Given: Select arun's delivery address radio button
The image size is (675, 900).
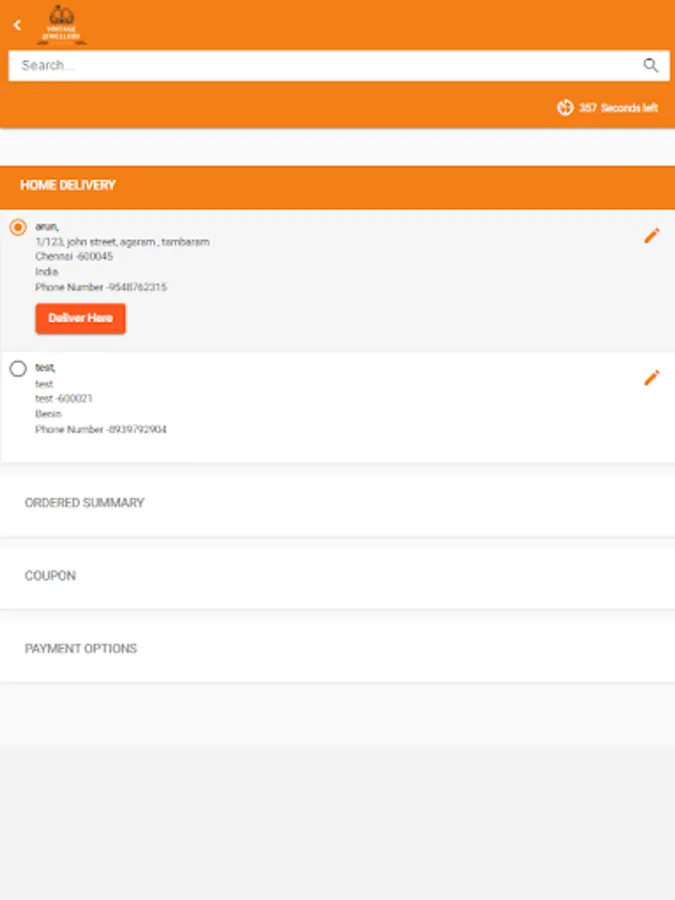Looking at the screenshot, I should click(x=18, y=227).
